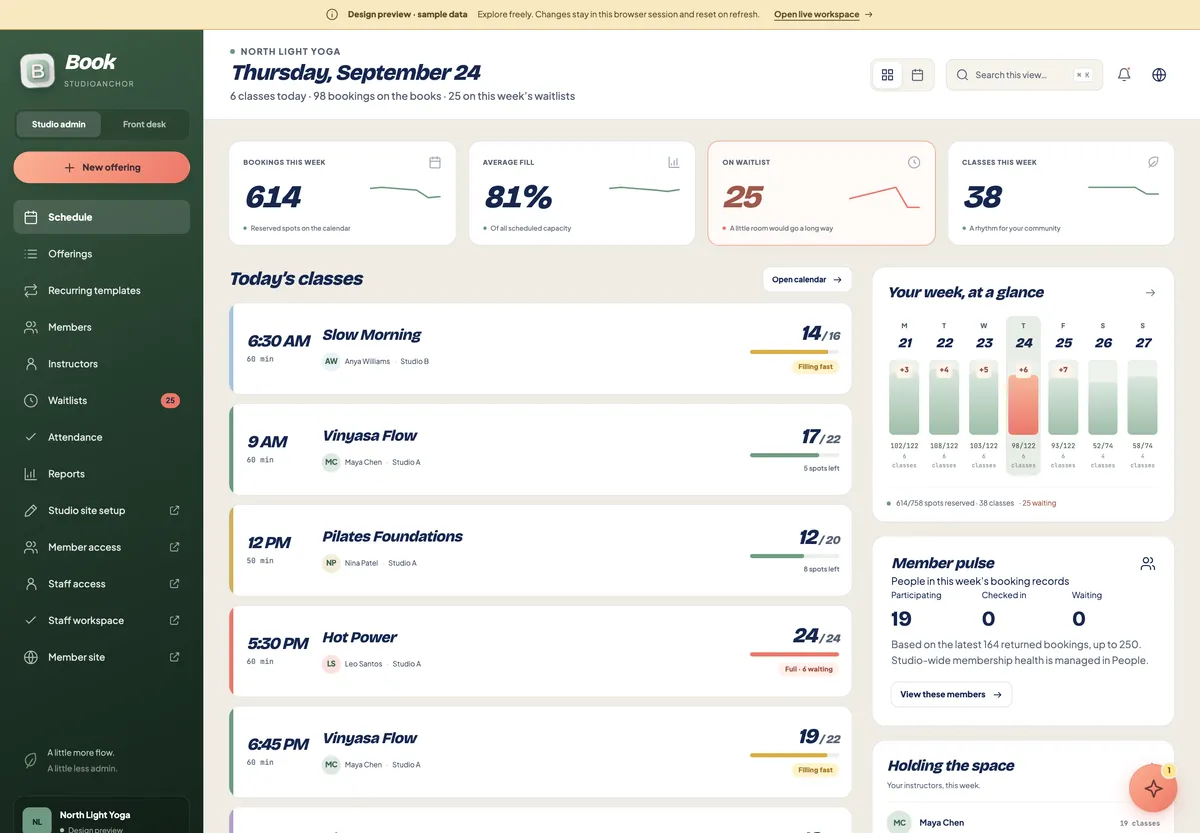1200x833 pixels.
Task: Select the Front desk mode
Action: 144,124
